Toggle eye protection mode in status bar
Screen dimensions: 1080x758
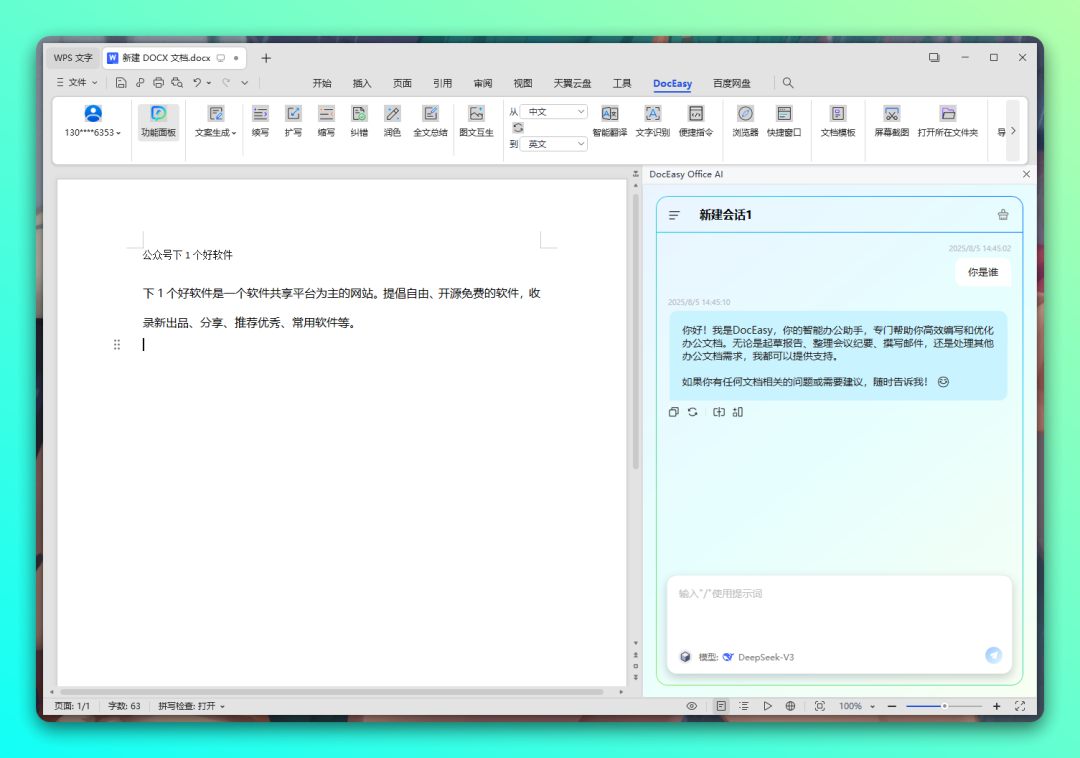point(691,706)
